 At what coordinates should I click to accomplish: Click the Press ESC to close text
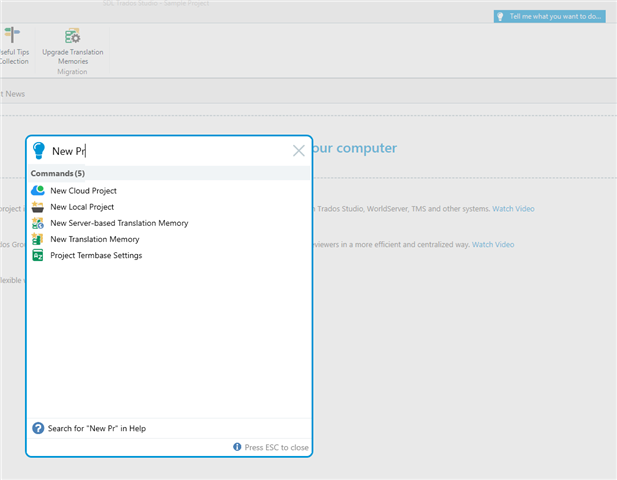pyautogui.click(x=276, y=447)
